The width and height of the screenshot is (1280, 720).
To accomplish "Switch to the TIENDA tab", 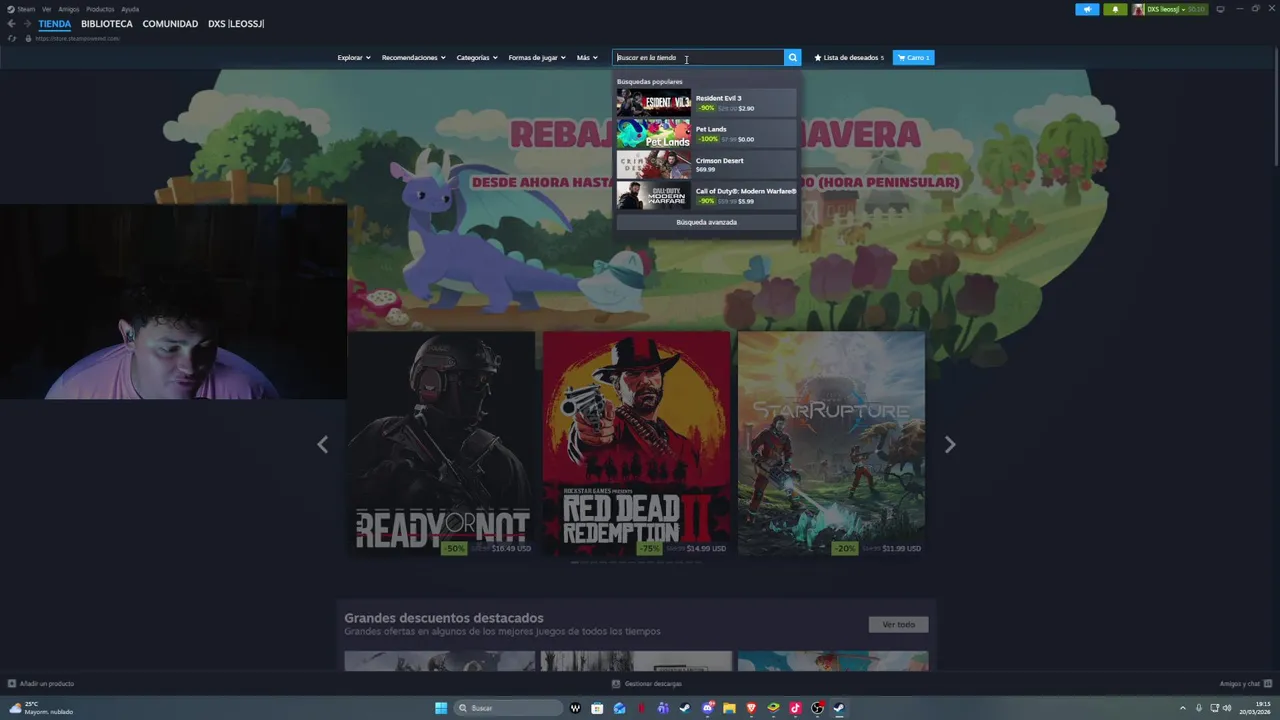I will click(55, 24).
